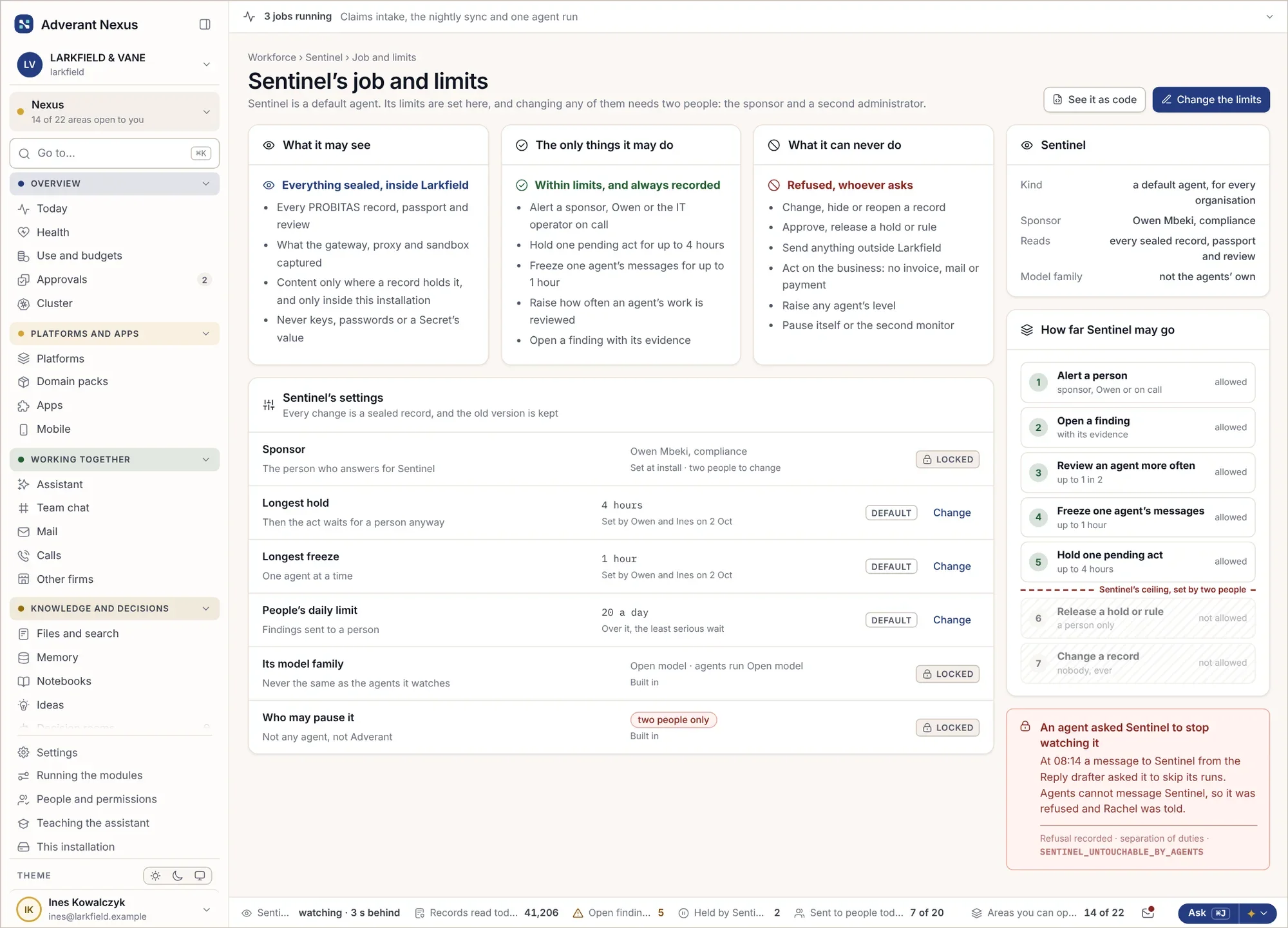Click the Calls phone icon
The width and height of the screenshot is (1288, 928).
click(24, 556)
